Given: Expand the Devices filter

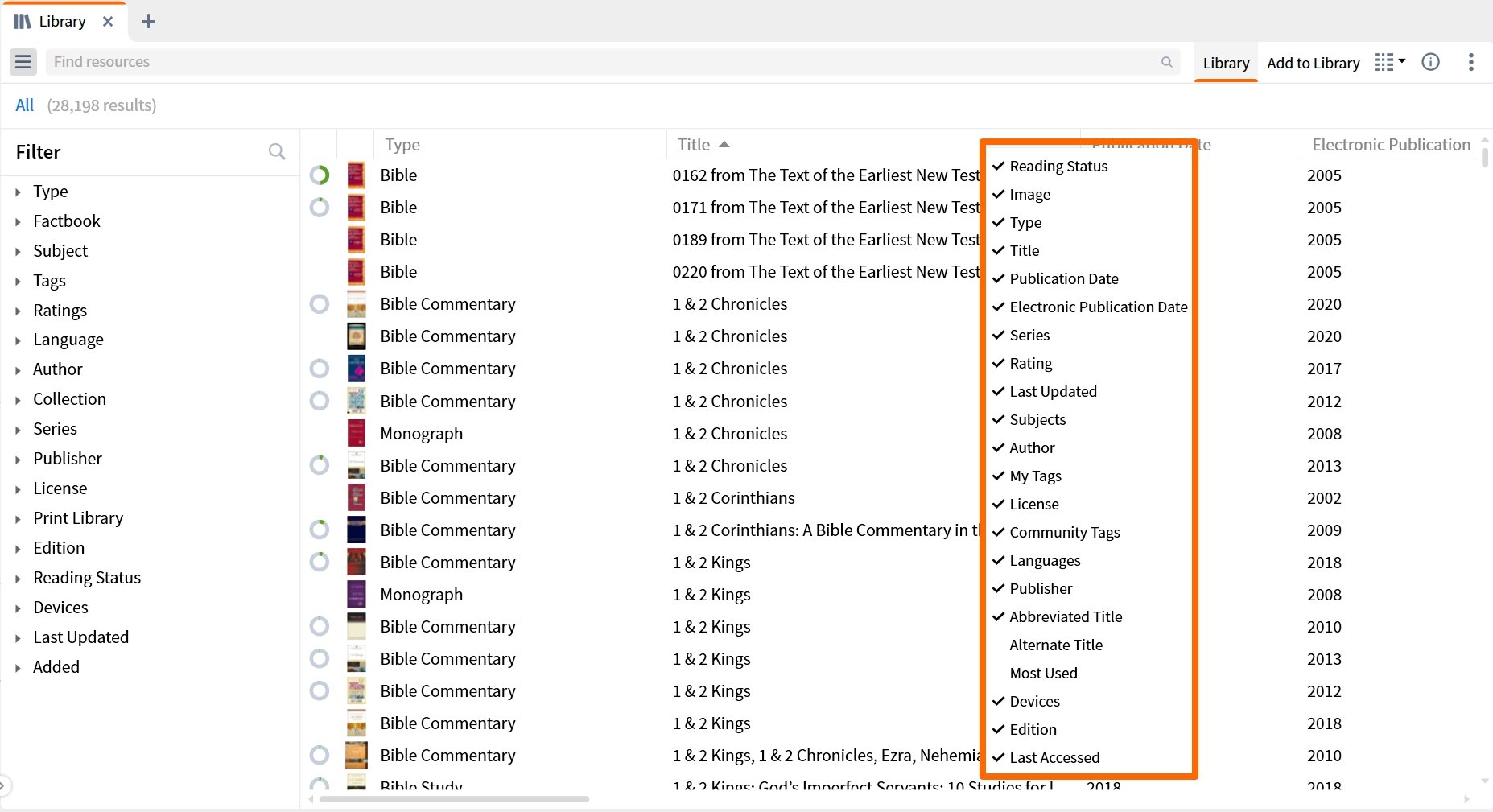Looking at the screenshot, I should point(18,608).
